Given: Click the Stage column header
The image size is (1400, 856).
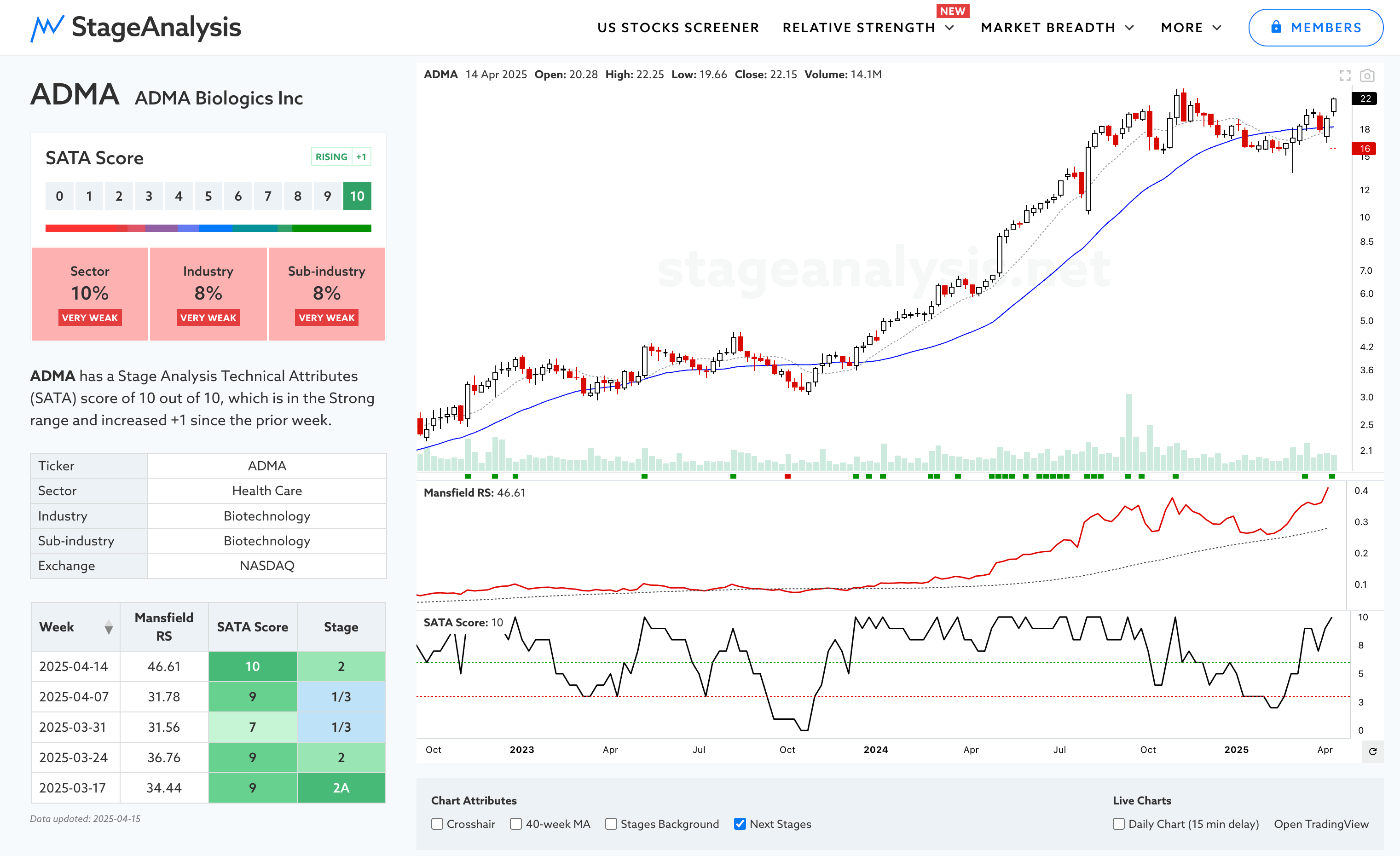Looking at the screenshot, I should [341, 626].
